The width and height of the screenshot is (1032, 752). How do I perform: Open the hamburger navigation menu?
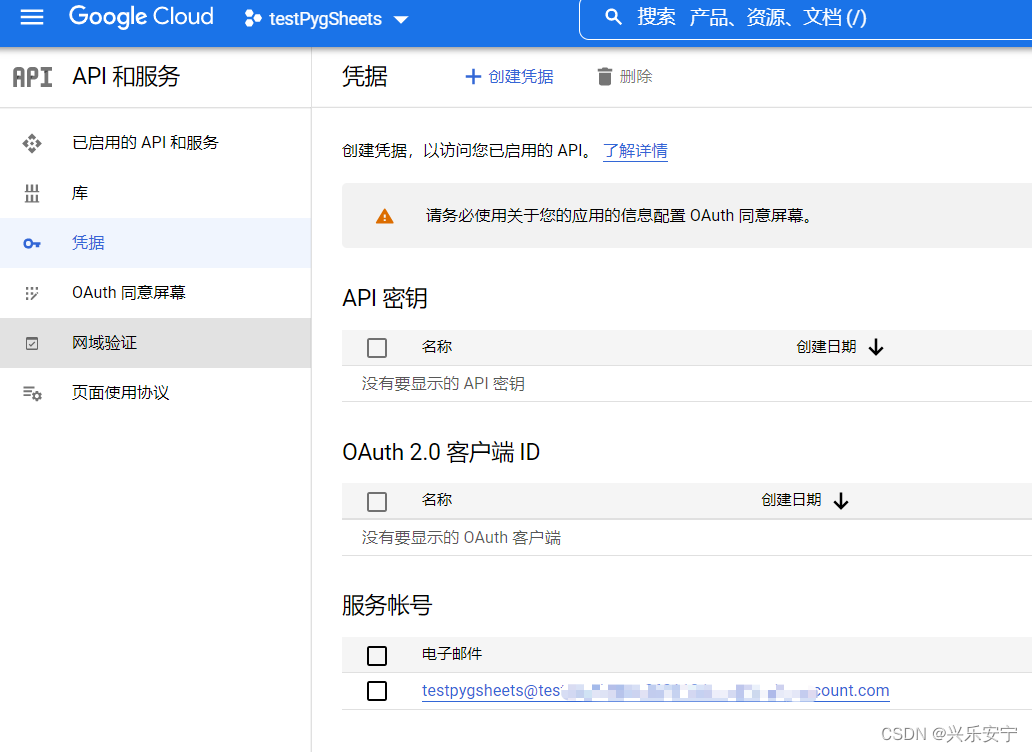[32, 17]
